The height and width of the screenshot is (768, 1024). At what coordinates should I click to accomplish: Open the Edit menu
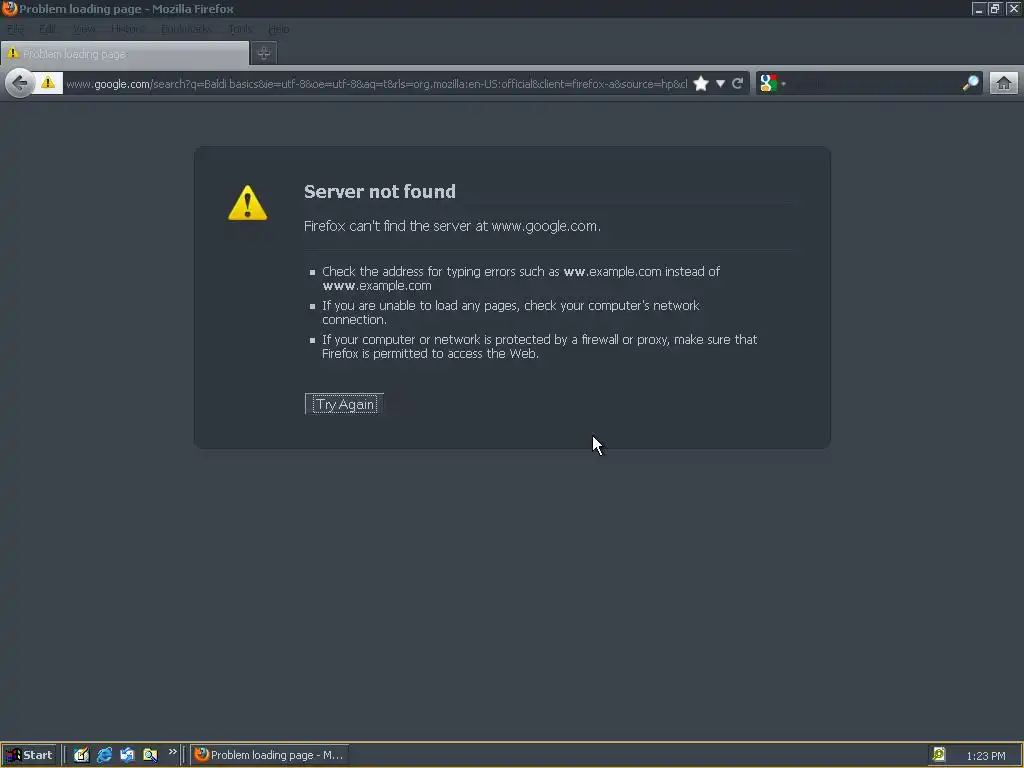[x=47, y=29]
